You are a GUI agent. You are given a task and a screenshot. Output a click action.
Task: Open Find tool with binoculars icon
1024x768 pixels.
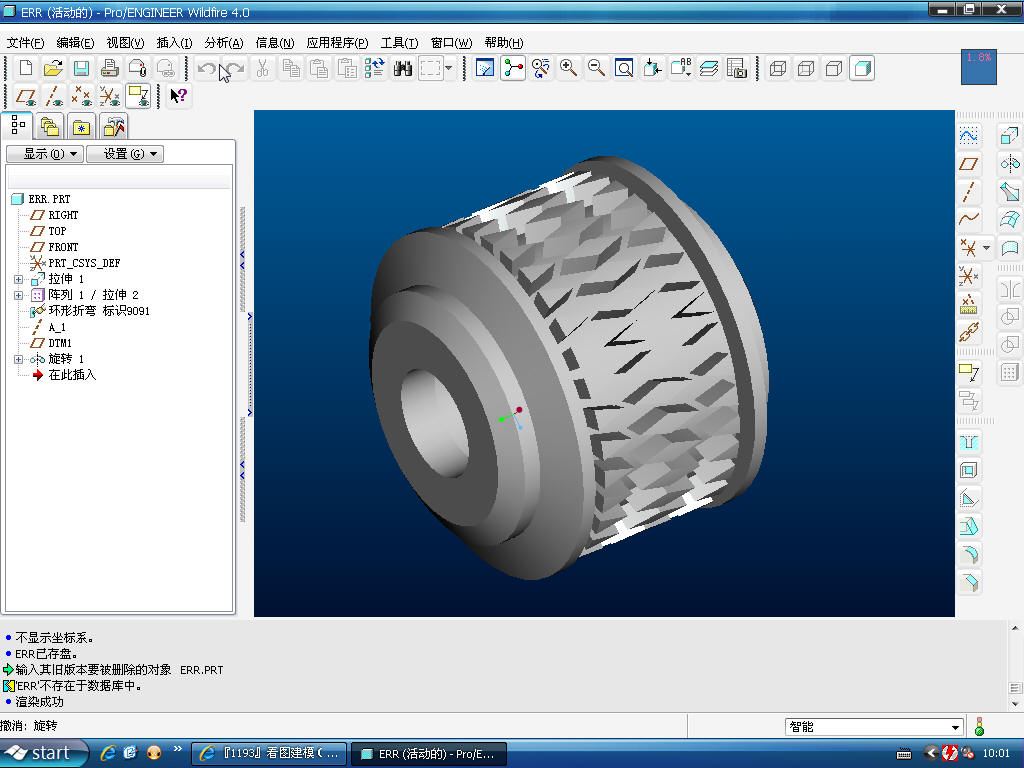coord(403,68)
